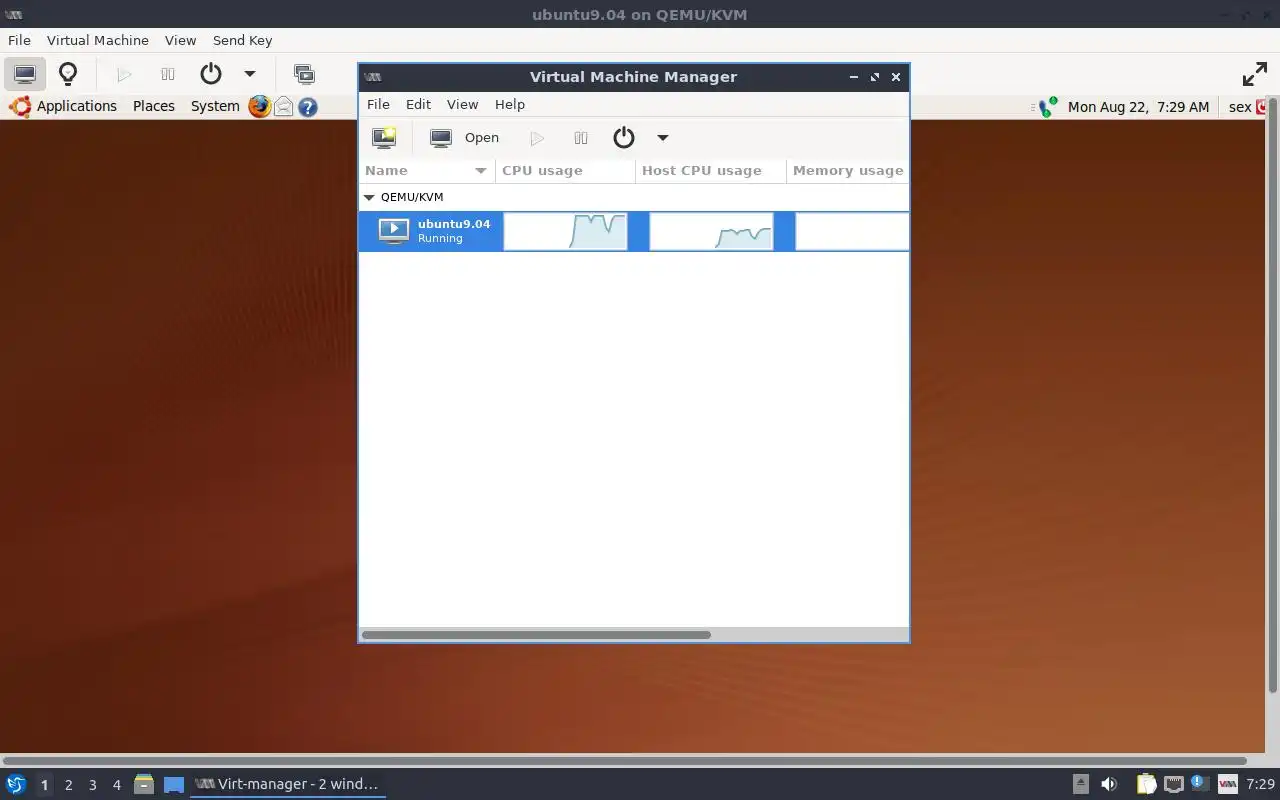Open the guest Places menu
The width and height of the screenshot is (1280, 800).
[154, 106]
